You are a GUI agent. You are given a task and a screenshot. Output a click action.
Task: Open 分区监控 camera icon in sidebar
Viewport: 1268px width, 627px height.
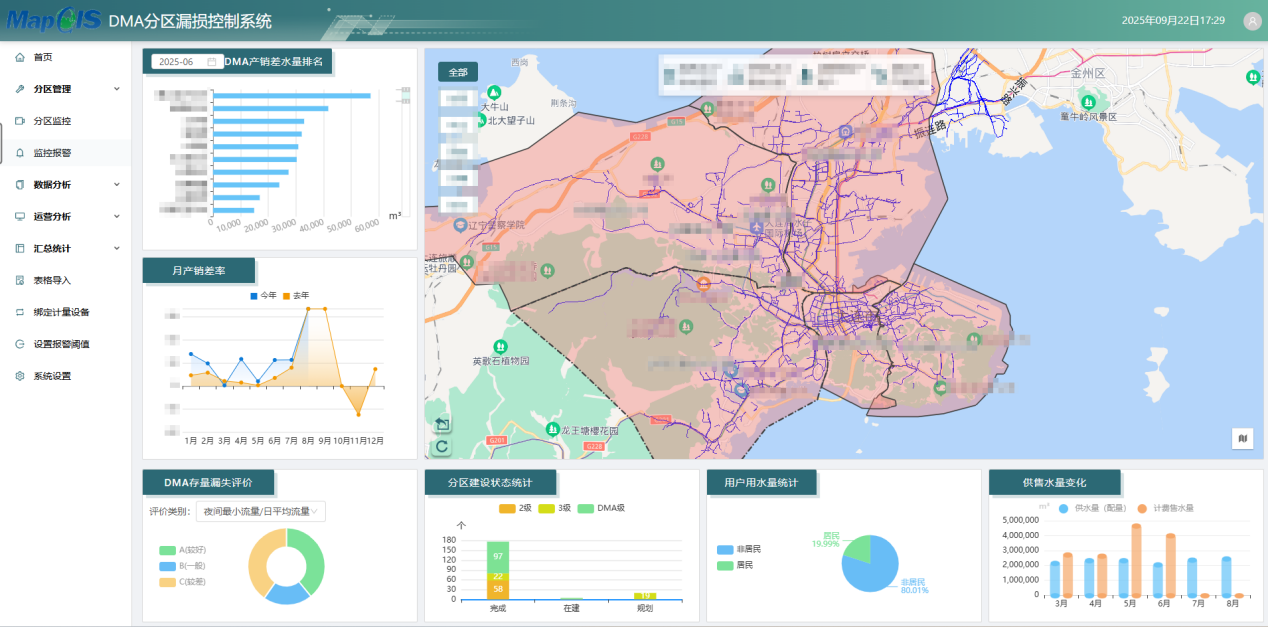(x=20, y=121)
